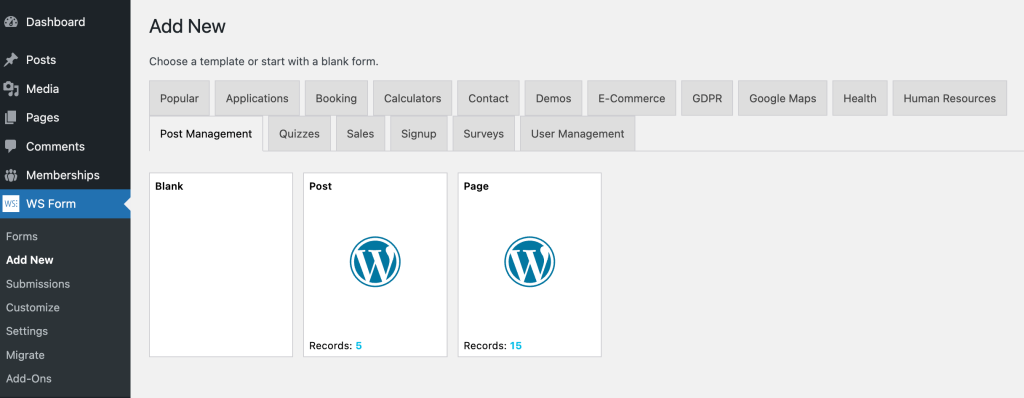Choose the Blank form template card
The image size is (1024, 398).
click(221, 265)
